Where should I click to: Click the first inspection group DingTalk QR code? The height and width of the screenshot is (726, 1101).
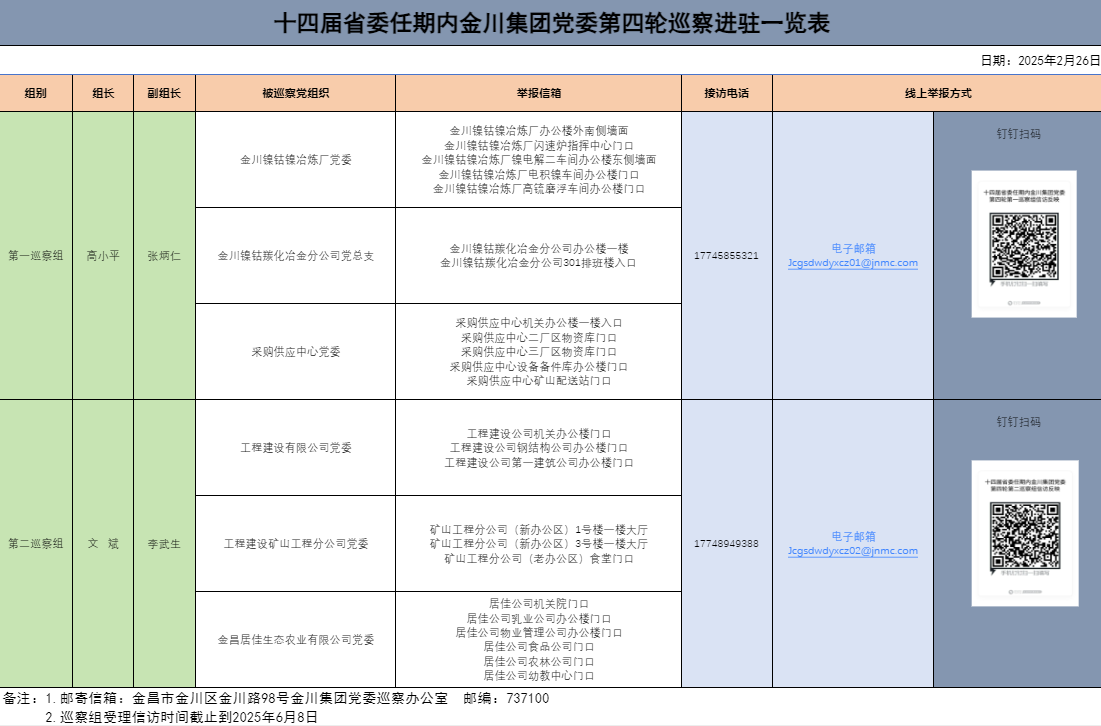click(x=1024, y=244)
